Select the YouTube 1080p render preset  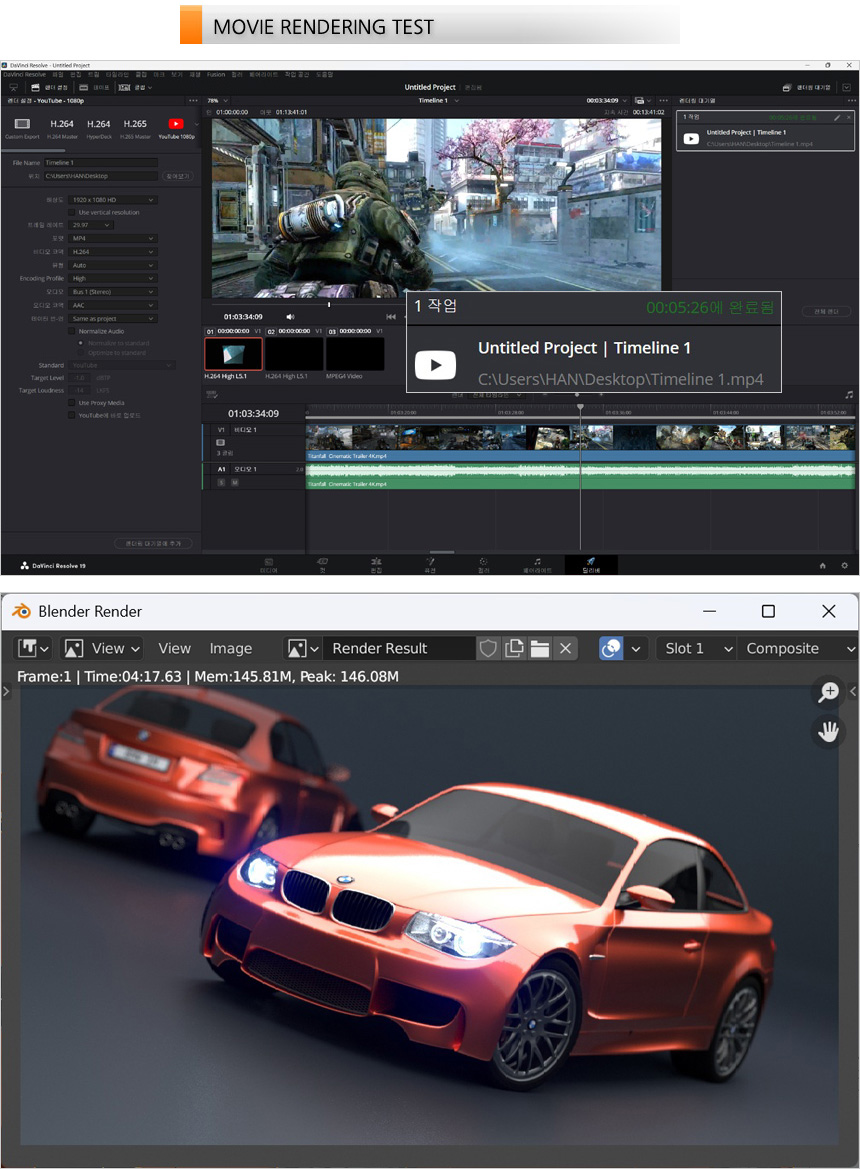(x=176, y=126)
